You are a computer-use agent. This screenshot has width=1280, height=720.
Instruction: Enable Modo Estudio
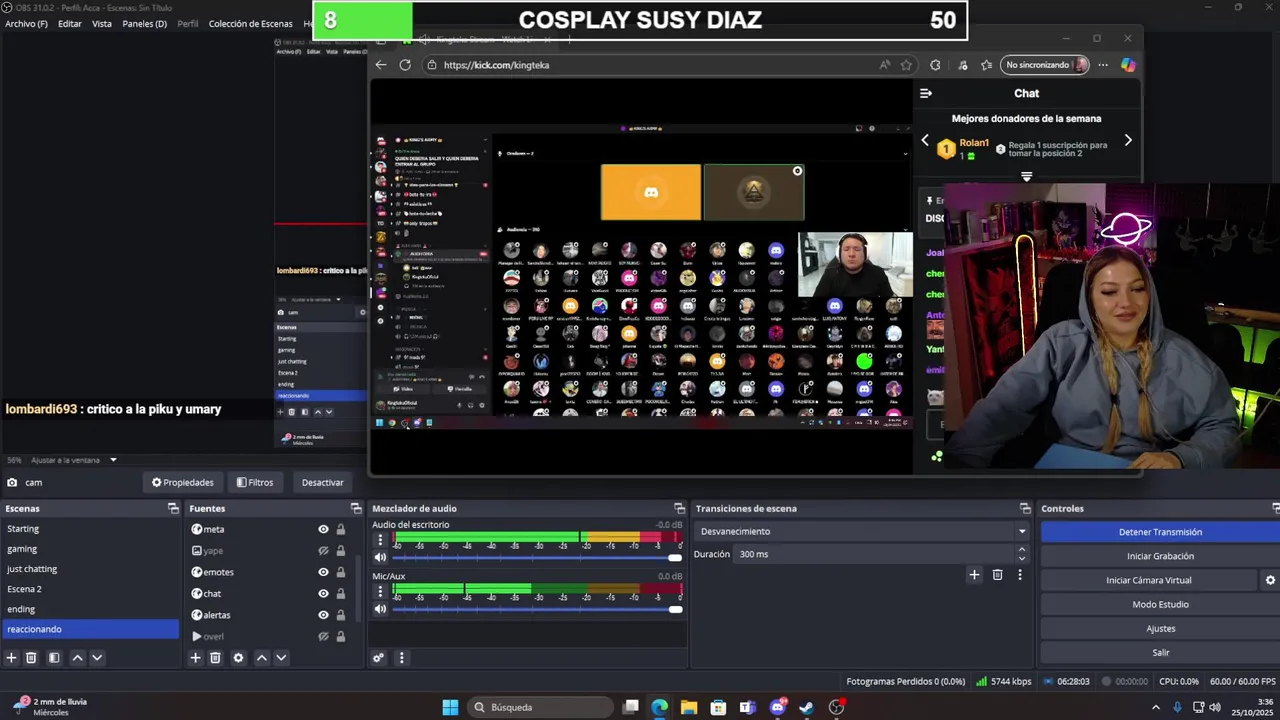(x=1160, y=604)
